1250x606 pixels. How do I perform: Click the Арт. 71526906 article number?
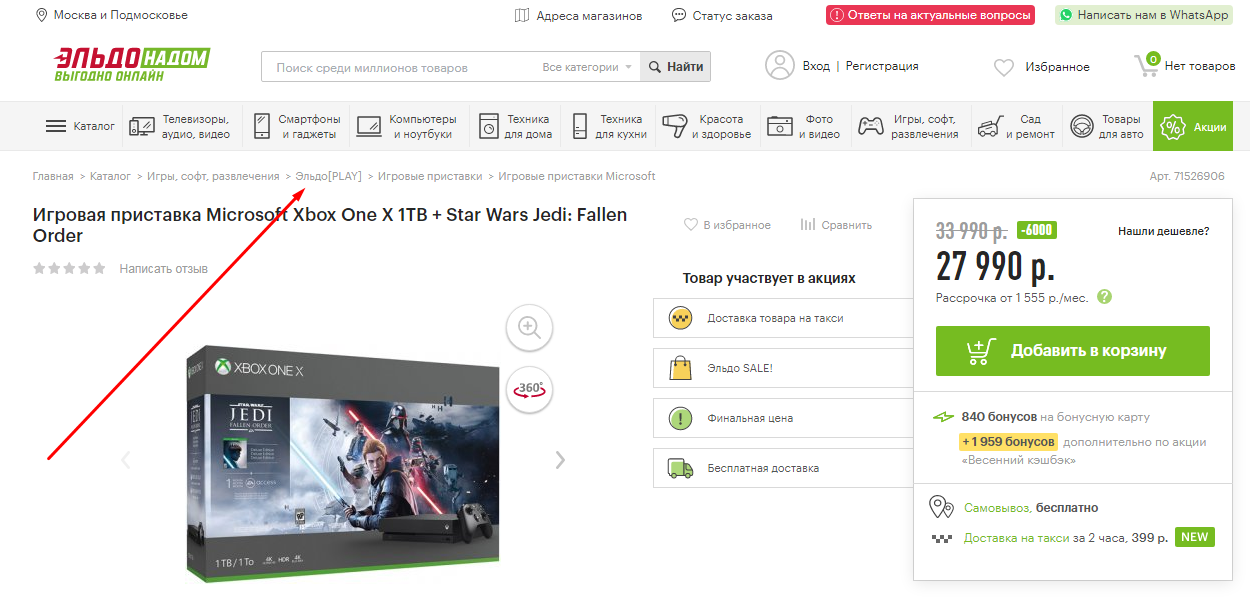point(1187,176)
